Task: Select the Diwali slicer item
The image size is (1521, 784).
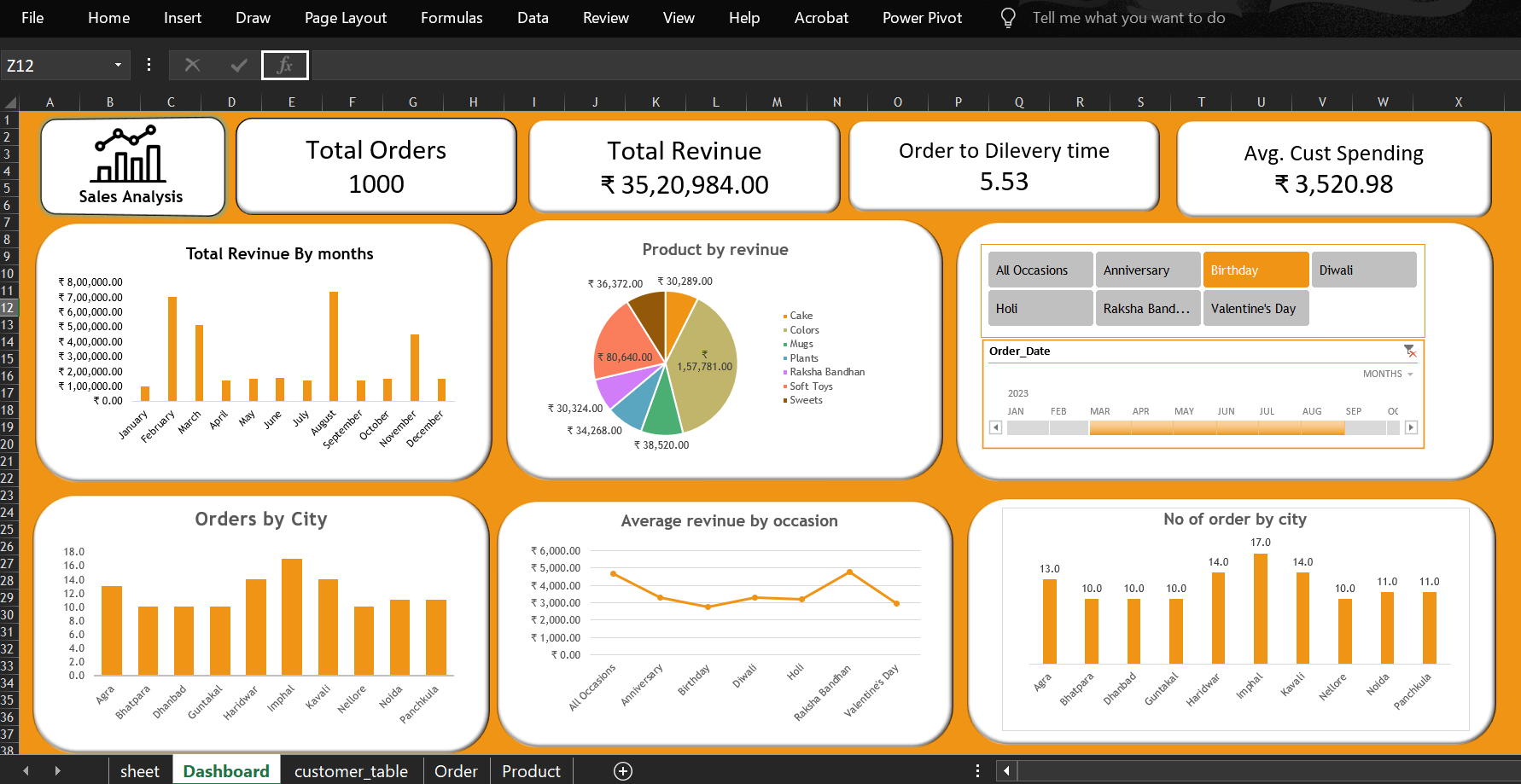Action: (1364, 270)
